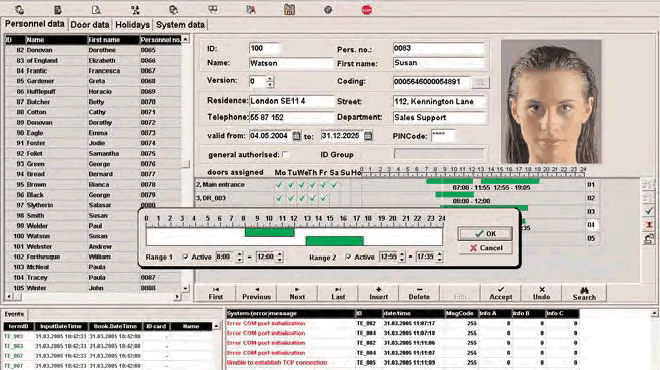Open help via round question-mark toolbar icon
660x370 pixels.
pos(328,10)
